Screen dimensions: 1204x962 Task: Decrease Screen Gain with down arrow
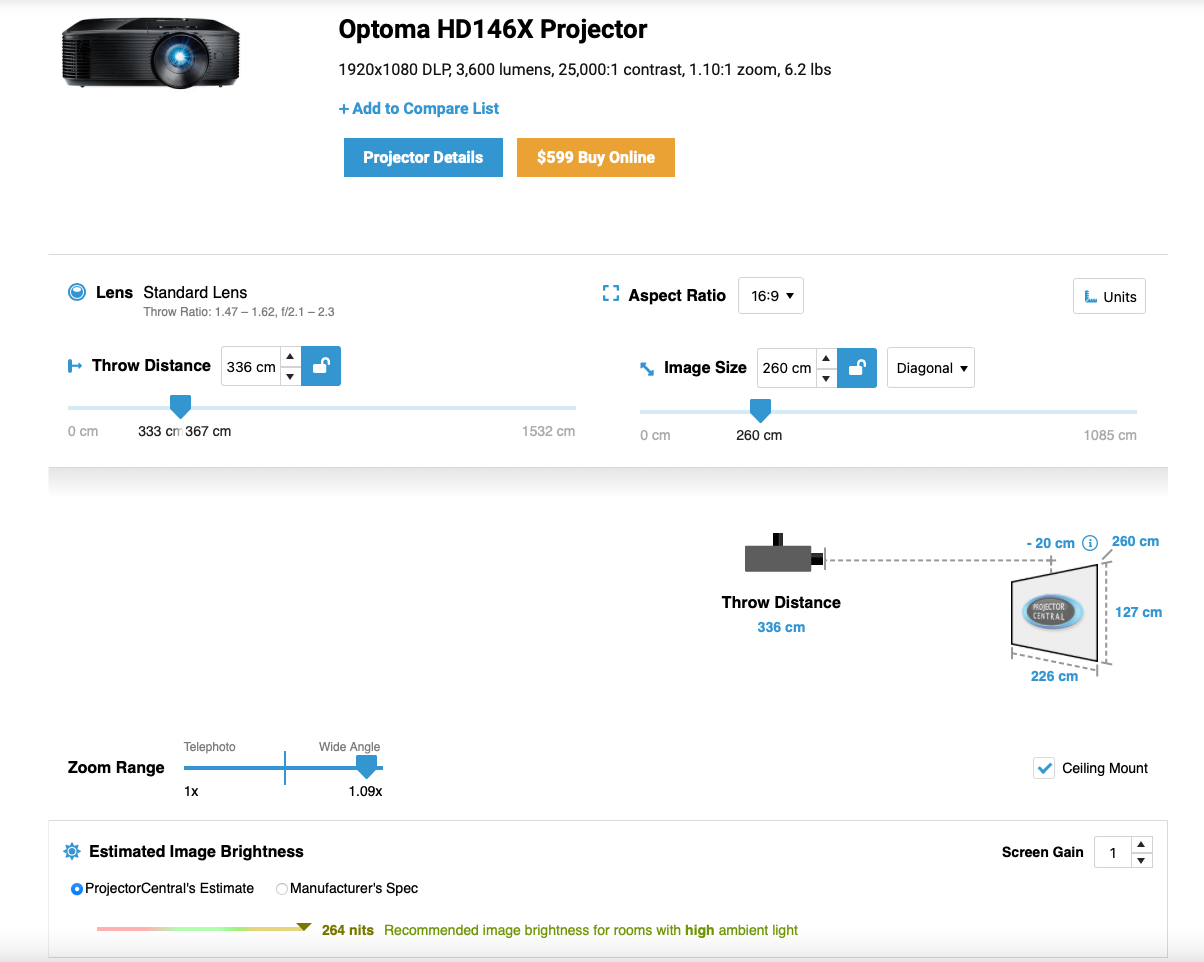[1142, 861]
